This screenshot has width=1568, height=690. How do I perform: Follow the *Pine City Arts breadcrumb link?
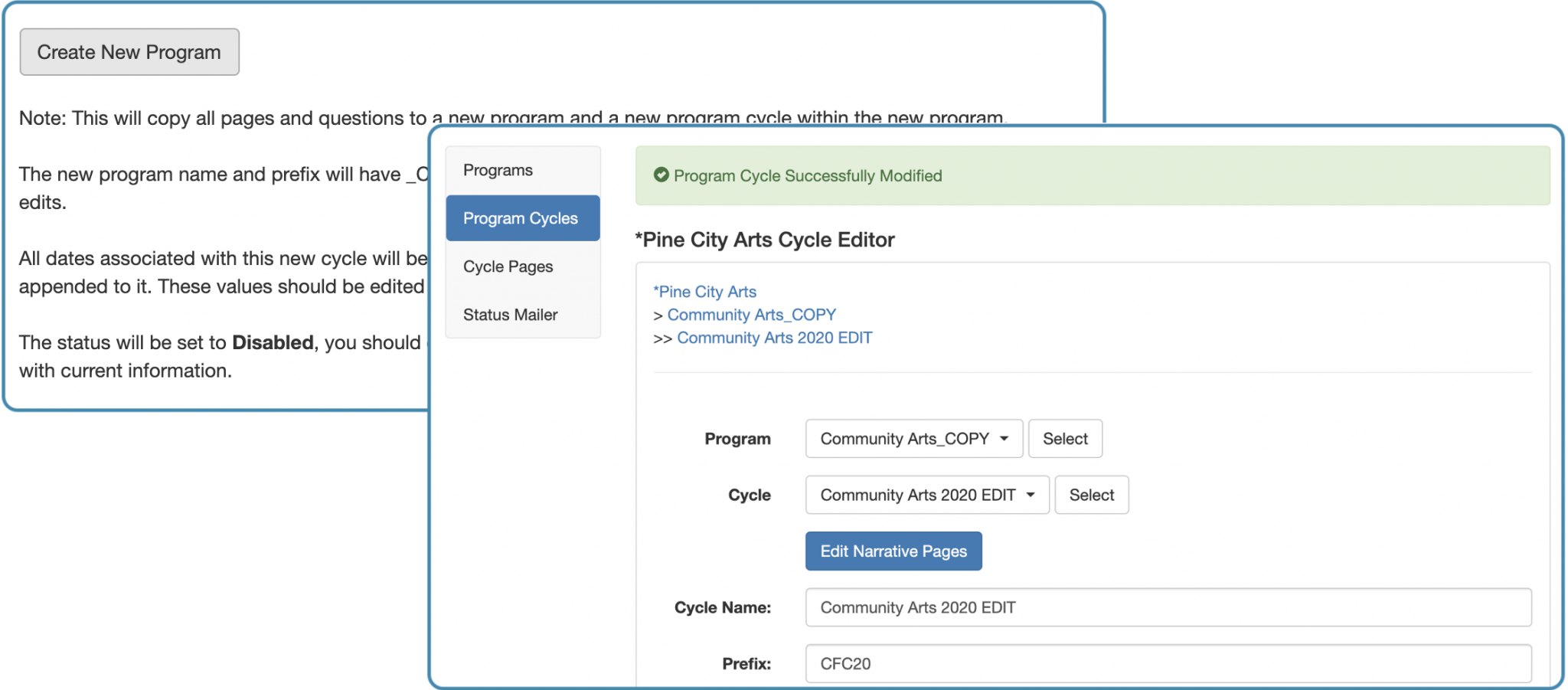coord(704,292)
